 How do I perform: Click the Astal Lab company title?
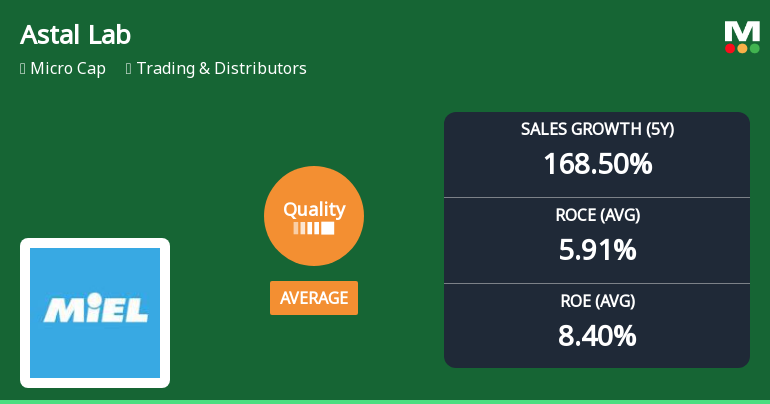coord(75,34)
